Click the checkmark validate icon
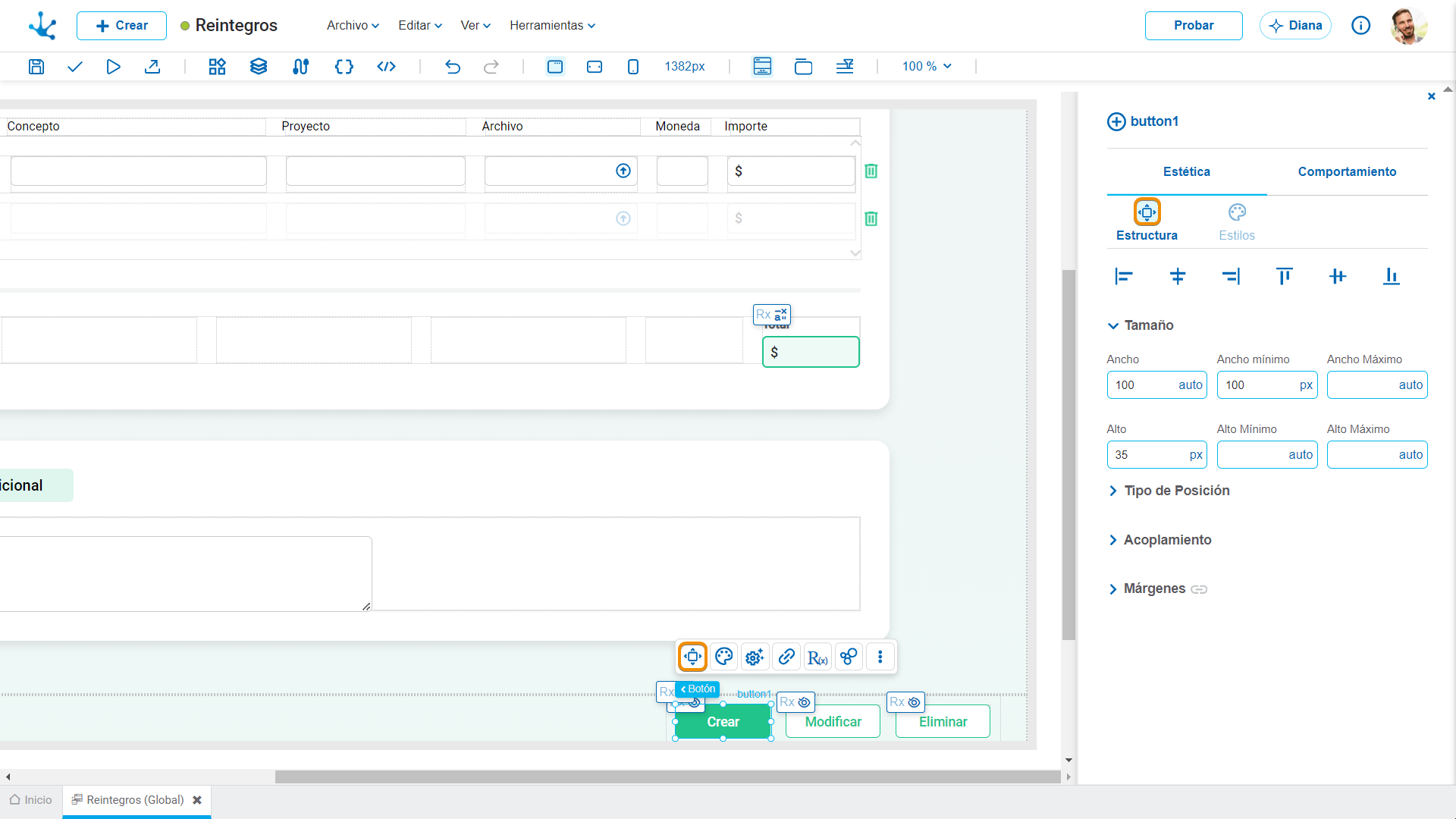Viewport: 1456px width, 819px height. coord(74,67)
